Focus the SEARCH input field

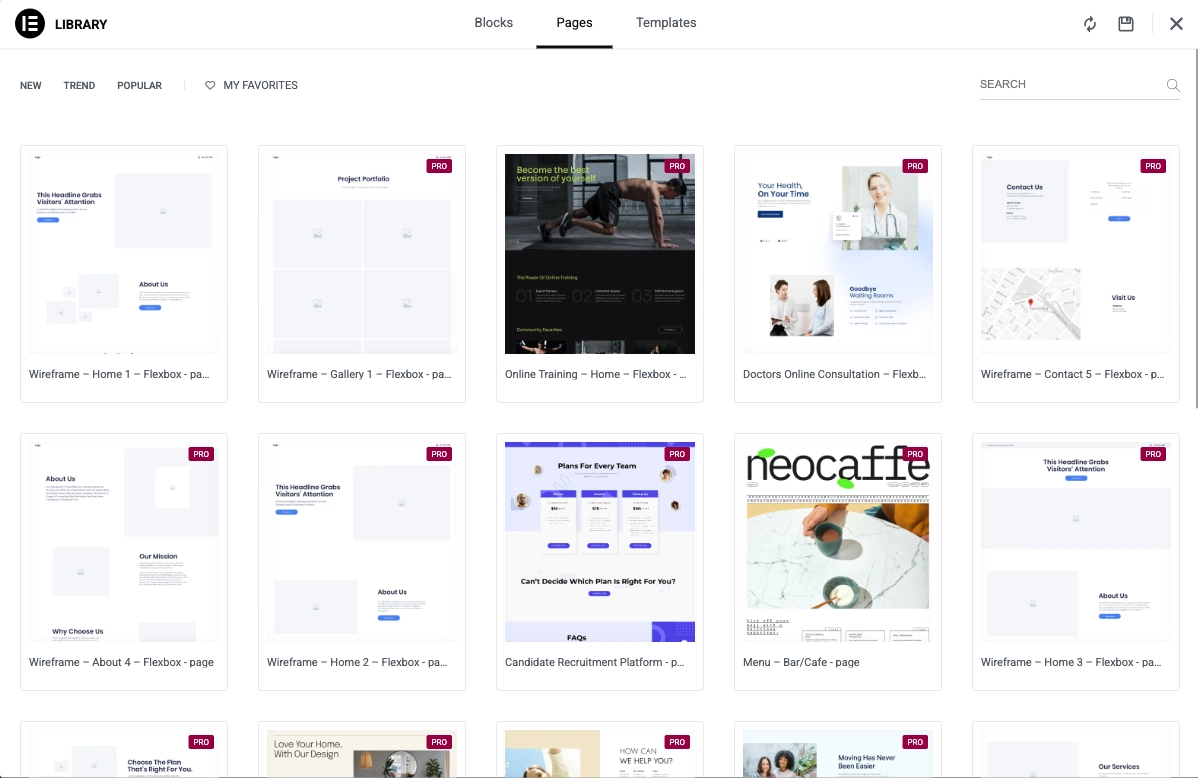pyautogui.click(x=1070, y=85)
